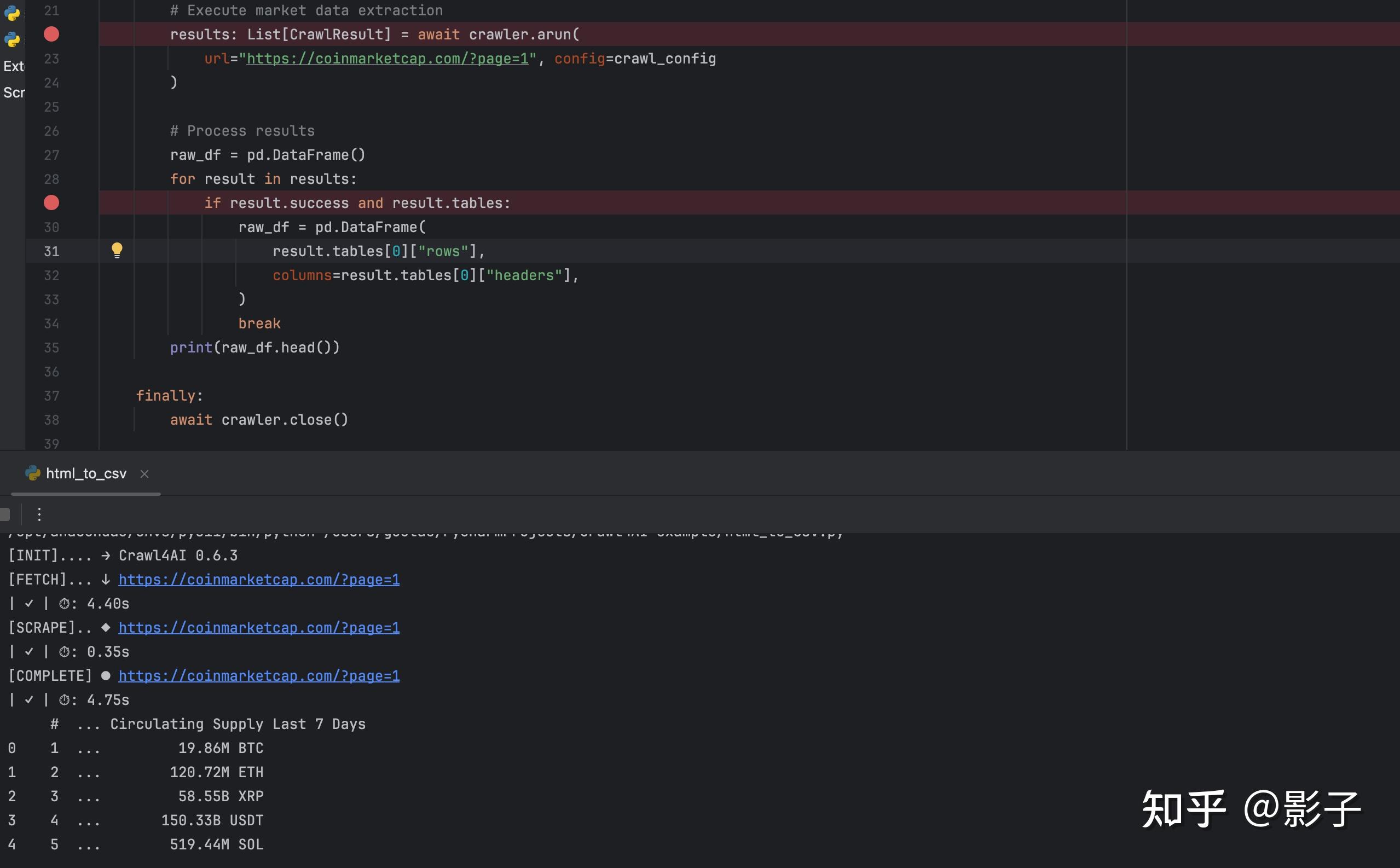
Task: Click the yellow intention lightbulb on line 31
Action: pos(117,250)
